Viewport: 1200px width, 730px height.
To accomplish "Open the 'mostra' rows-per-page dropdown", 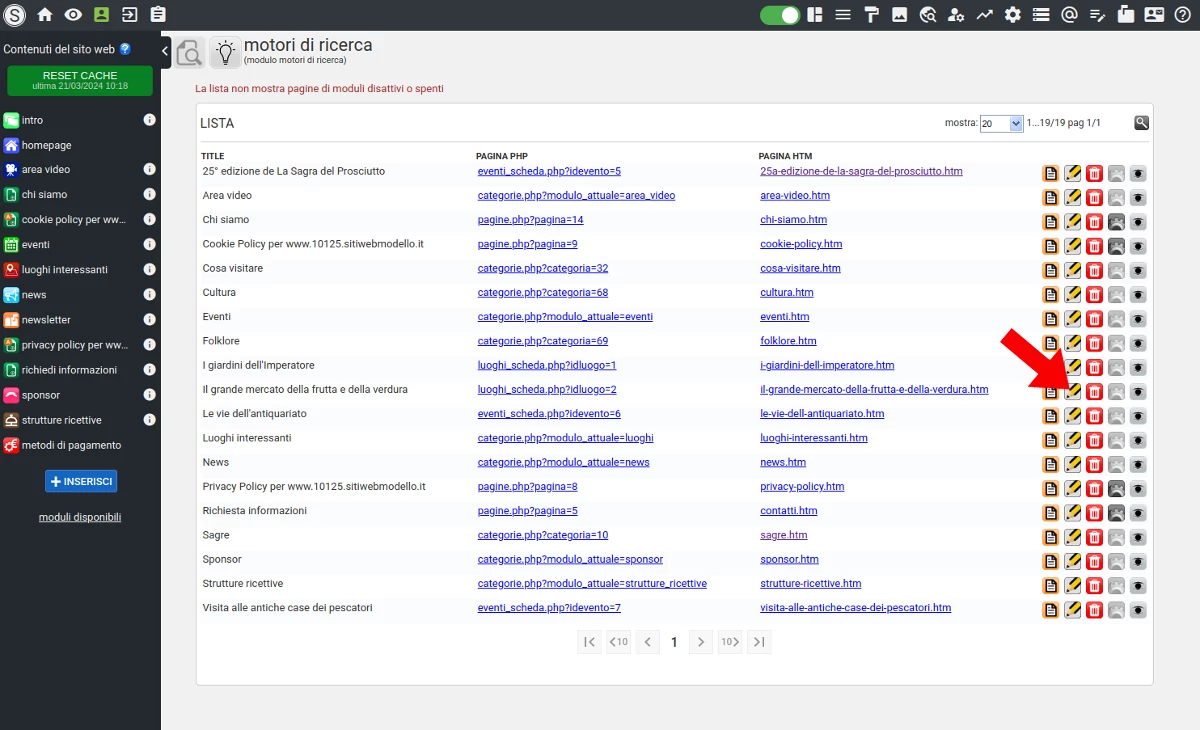I will tap(1002, 123).
